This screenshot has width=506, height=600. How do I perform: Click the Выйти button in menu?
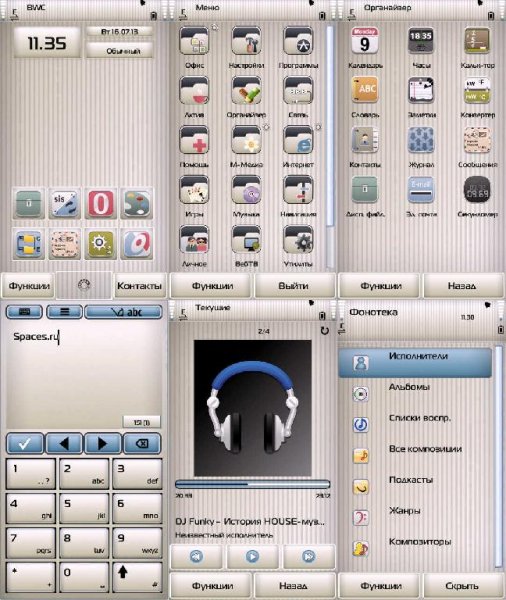point(294,285)
